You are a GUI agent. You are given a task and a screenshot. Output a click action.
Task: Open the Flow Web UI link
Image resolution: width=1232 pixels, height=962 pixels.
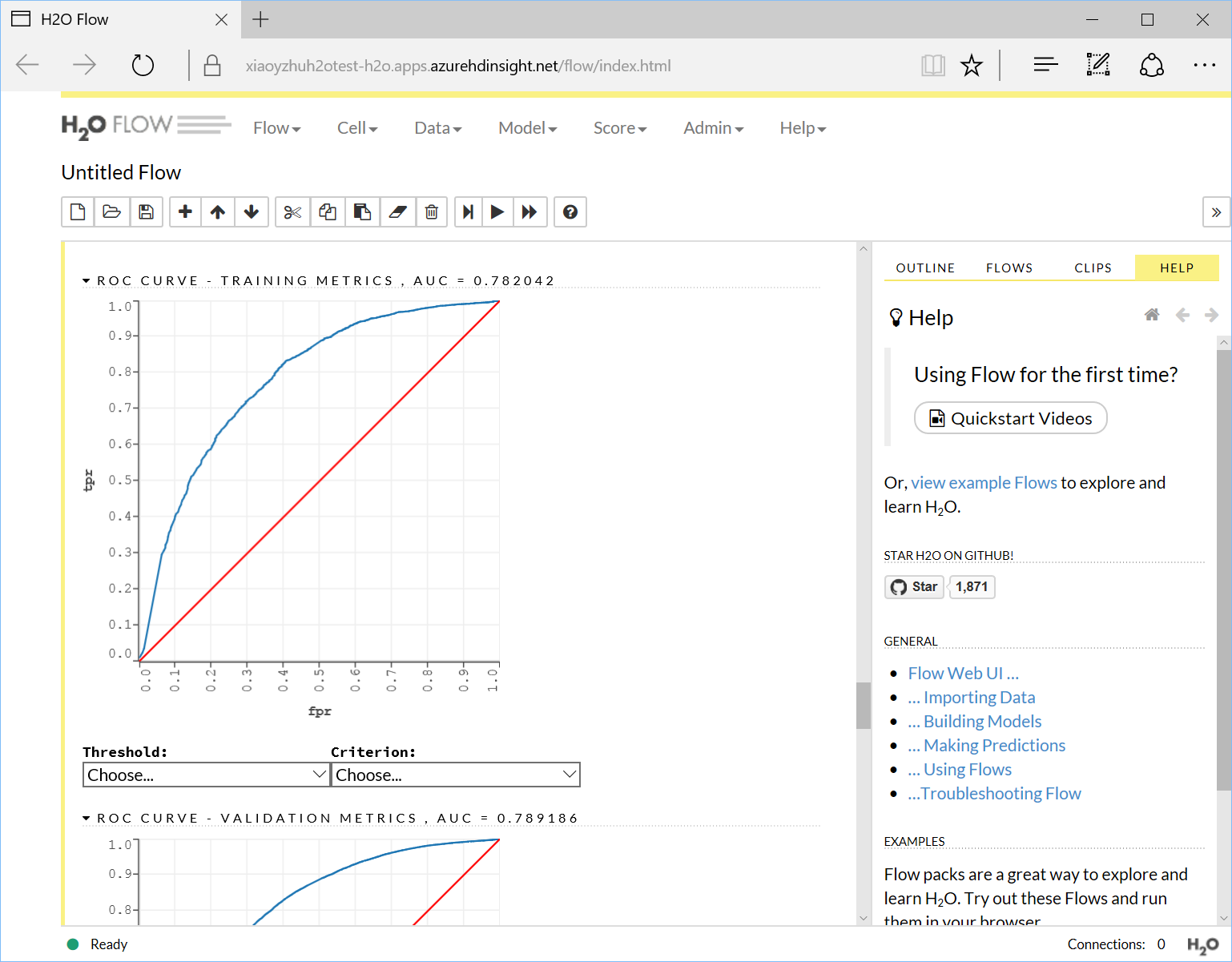tap(963, 674)
